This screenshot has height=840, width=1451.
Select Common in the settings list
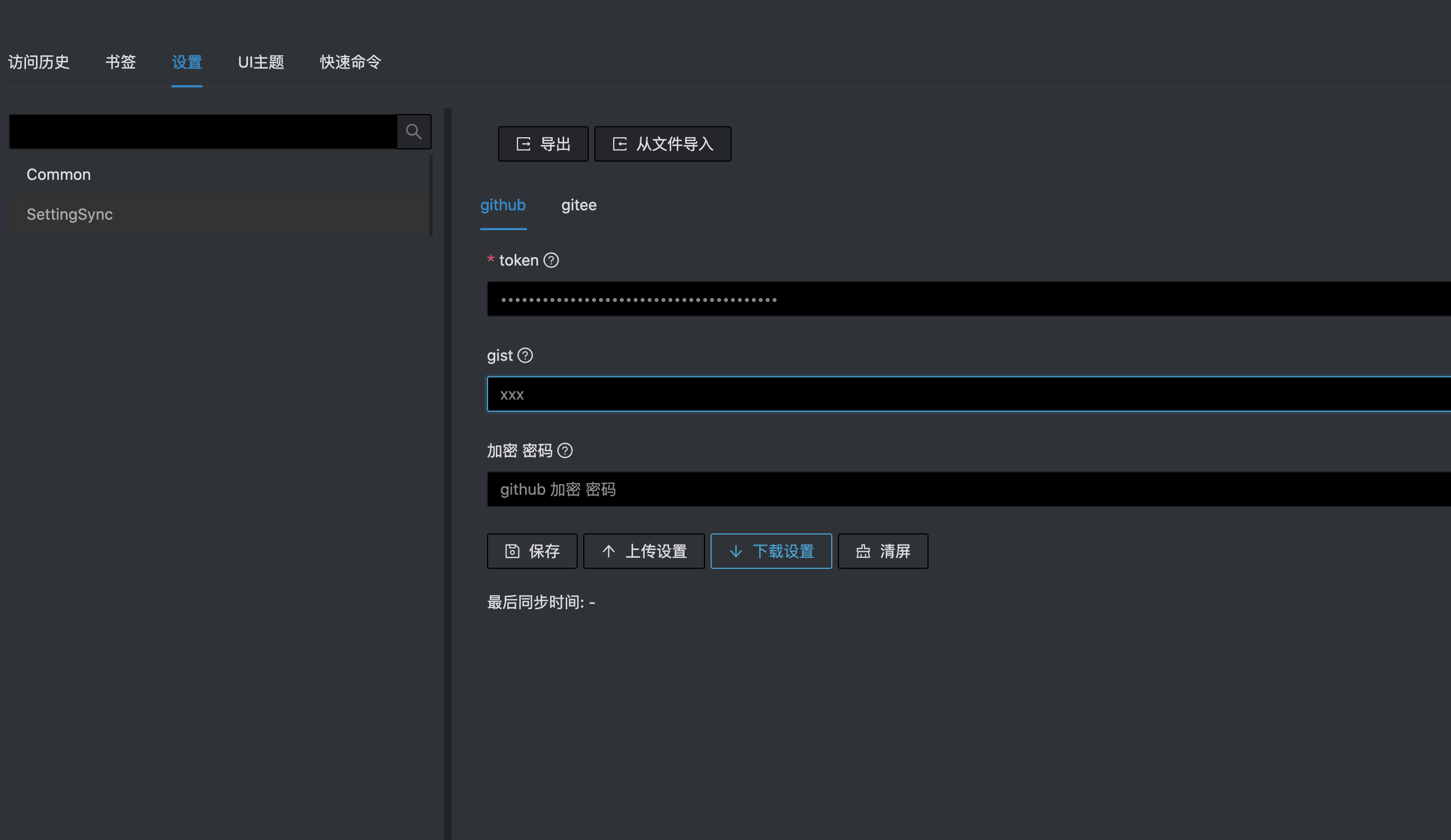59,174
